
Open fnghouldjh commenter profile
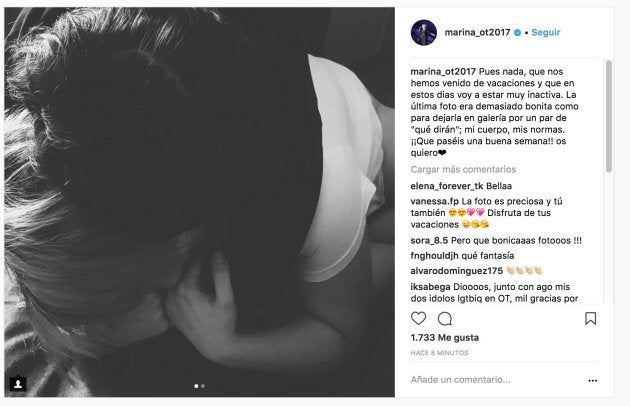(435, 256)
